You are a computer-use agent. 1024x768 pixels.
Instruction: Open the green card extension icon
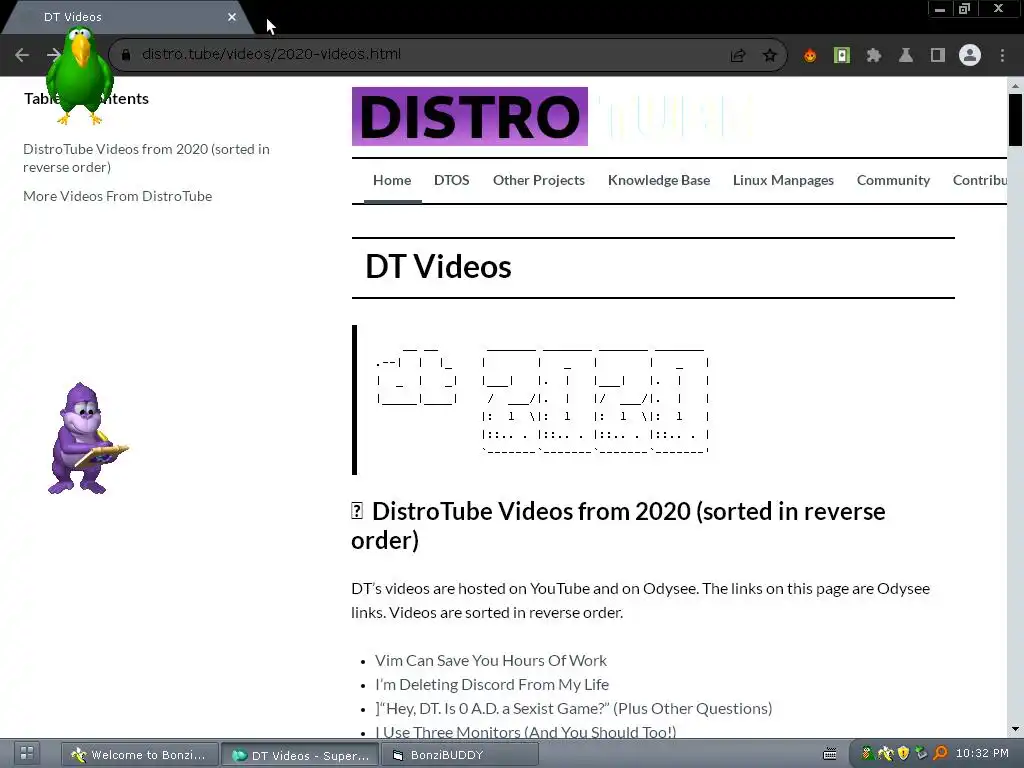[842, 56]
